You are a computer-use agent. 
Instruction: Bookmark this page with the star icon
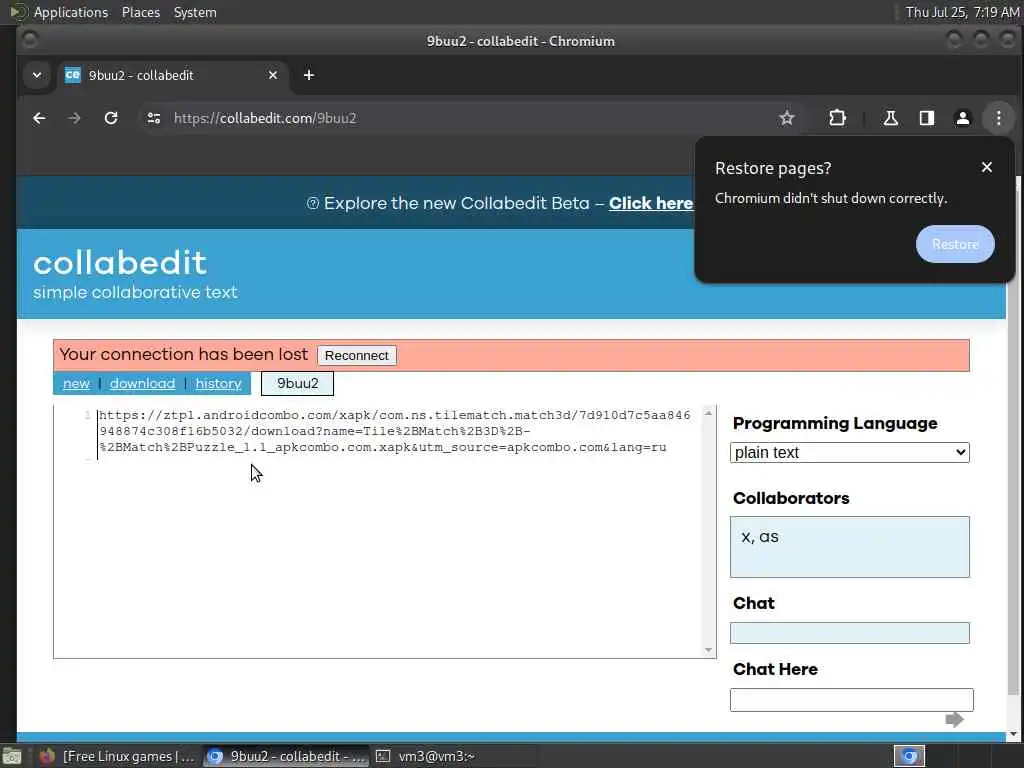point(787,118)
